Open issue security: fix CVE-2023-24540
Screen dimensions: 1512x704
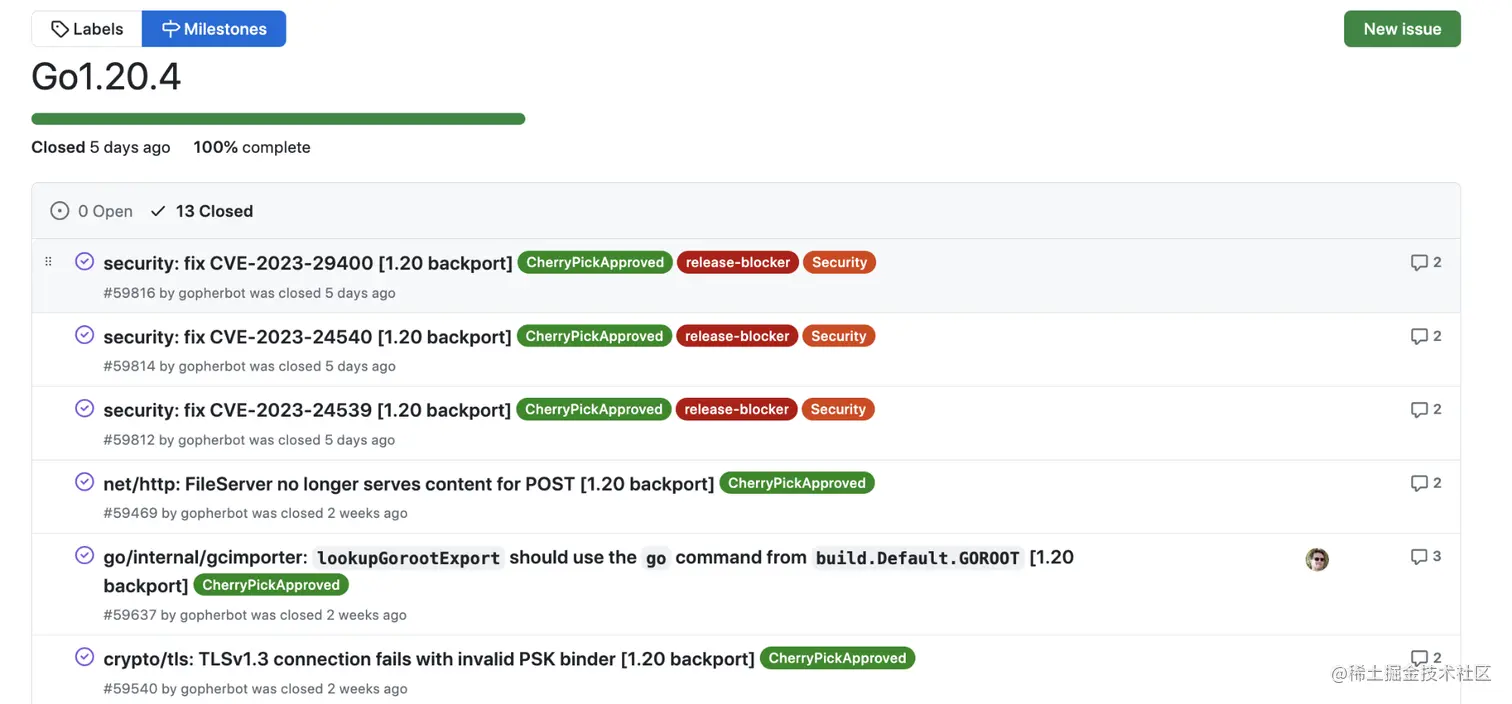pos(308,337)
